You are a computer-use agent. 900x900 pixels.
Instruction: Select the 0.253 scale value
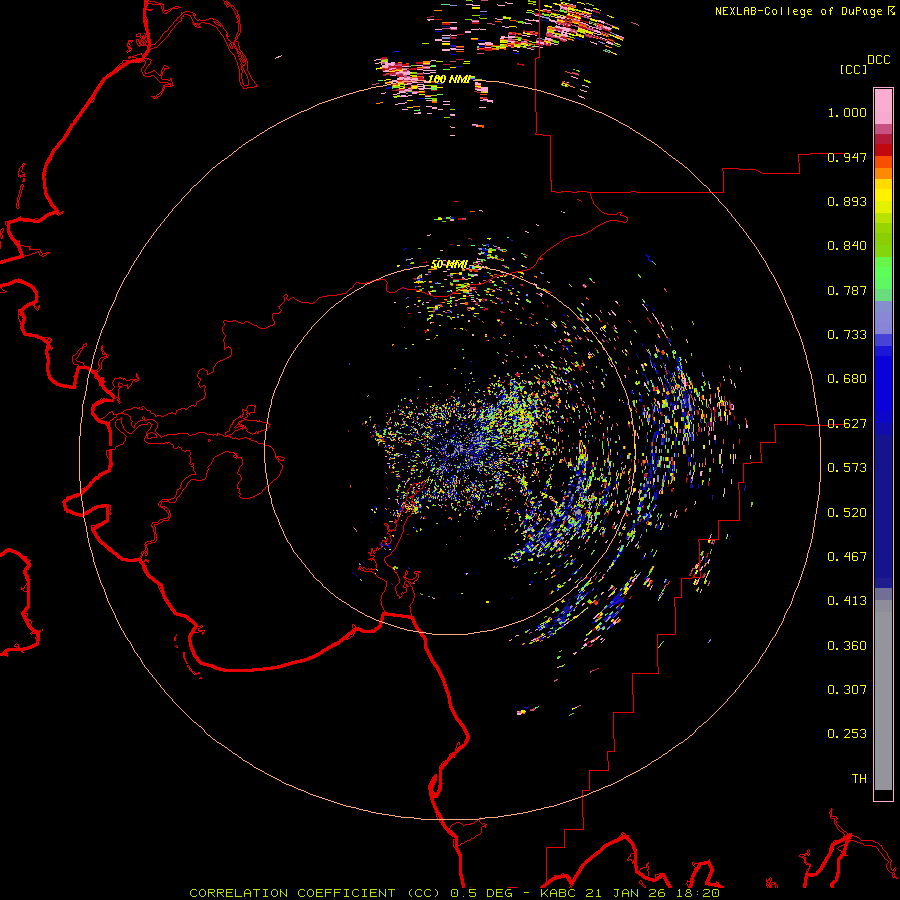pyautogui.click(x=847, y=734)
